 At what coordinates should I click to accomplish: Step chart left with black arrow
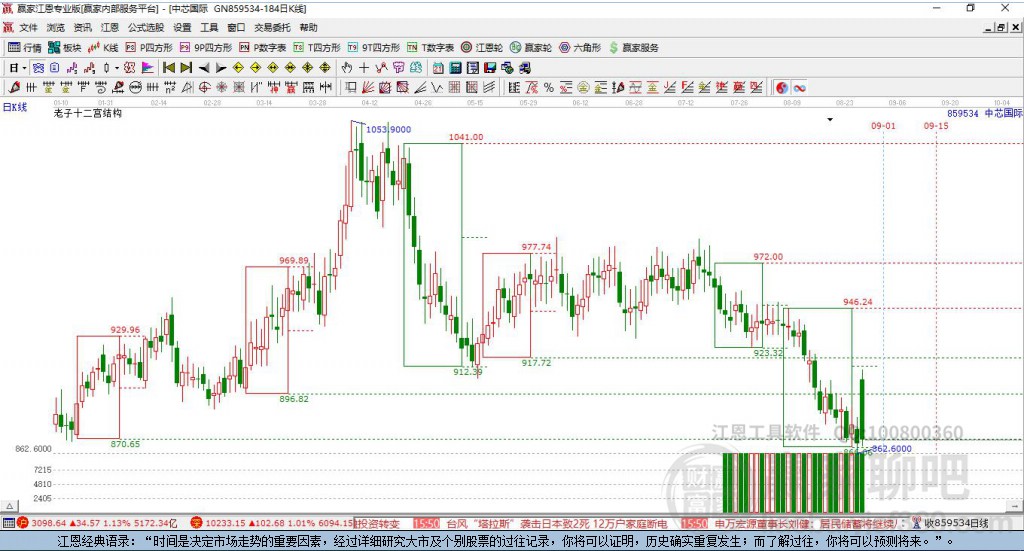click(204, 68)
